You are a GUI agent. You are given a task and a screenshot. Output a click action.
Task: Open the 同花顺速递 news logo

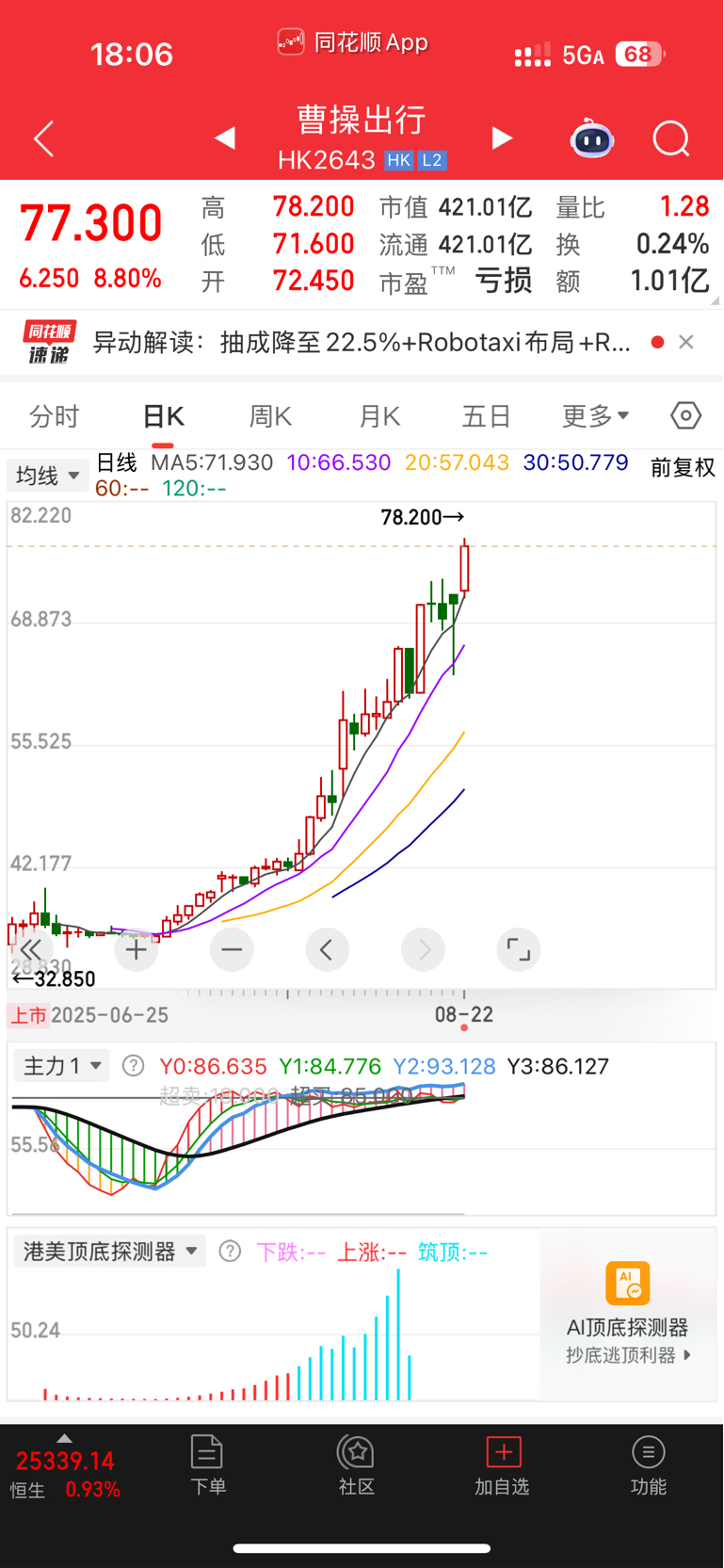coord(49,342)
